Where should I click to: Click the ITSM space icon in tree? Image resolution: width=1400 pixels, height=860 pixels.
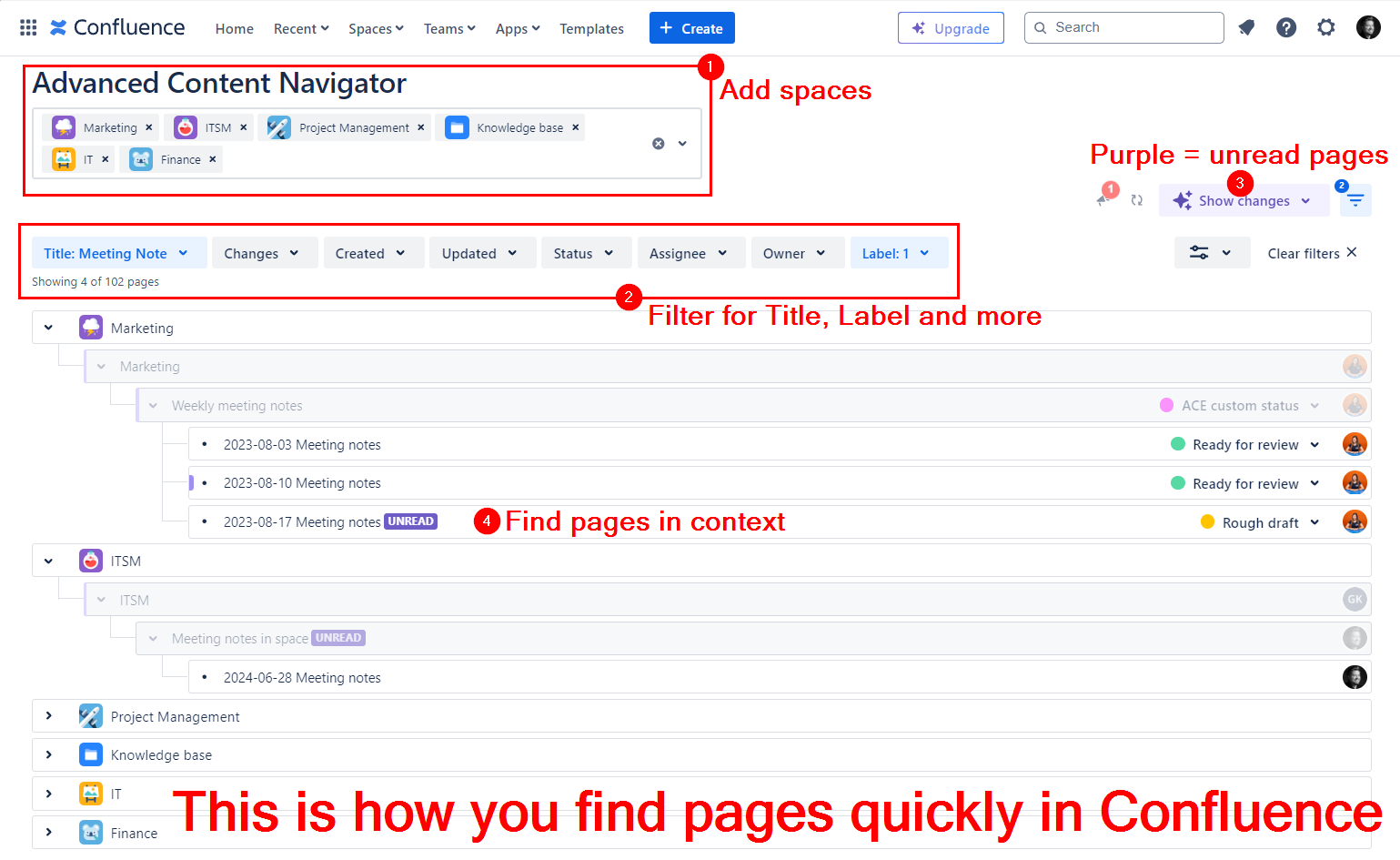91,561
